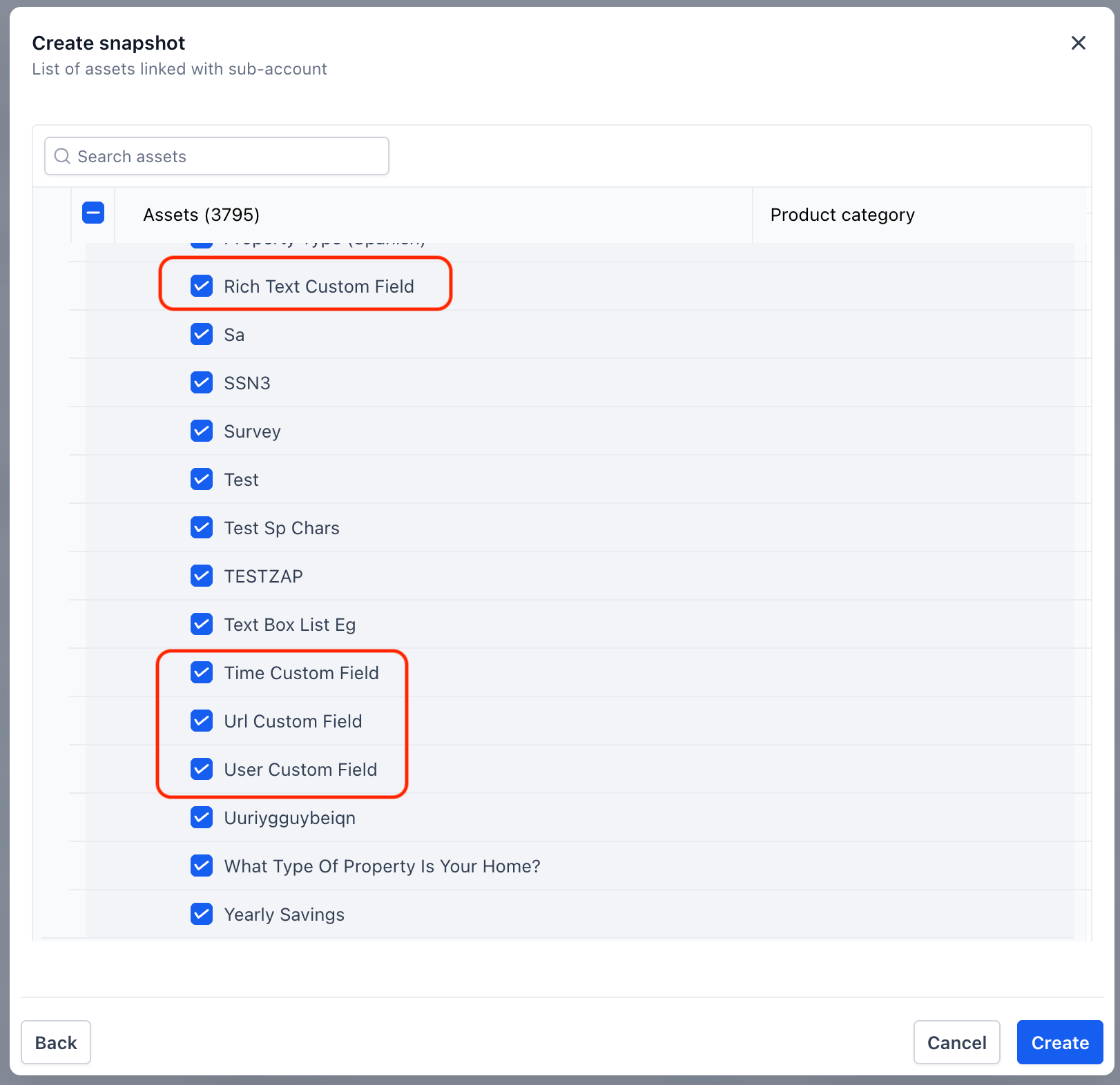Viewport: 1120px width, 1085px height.
Task: Uncheck the TESTZAP checkbox
Action: 202,576
